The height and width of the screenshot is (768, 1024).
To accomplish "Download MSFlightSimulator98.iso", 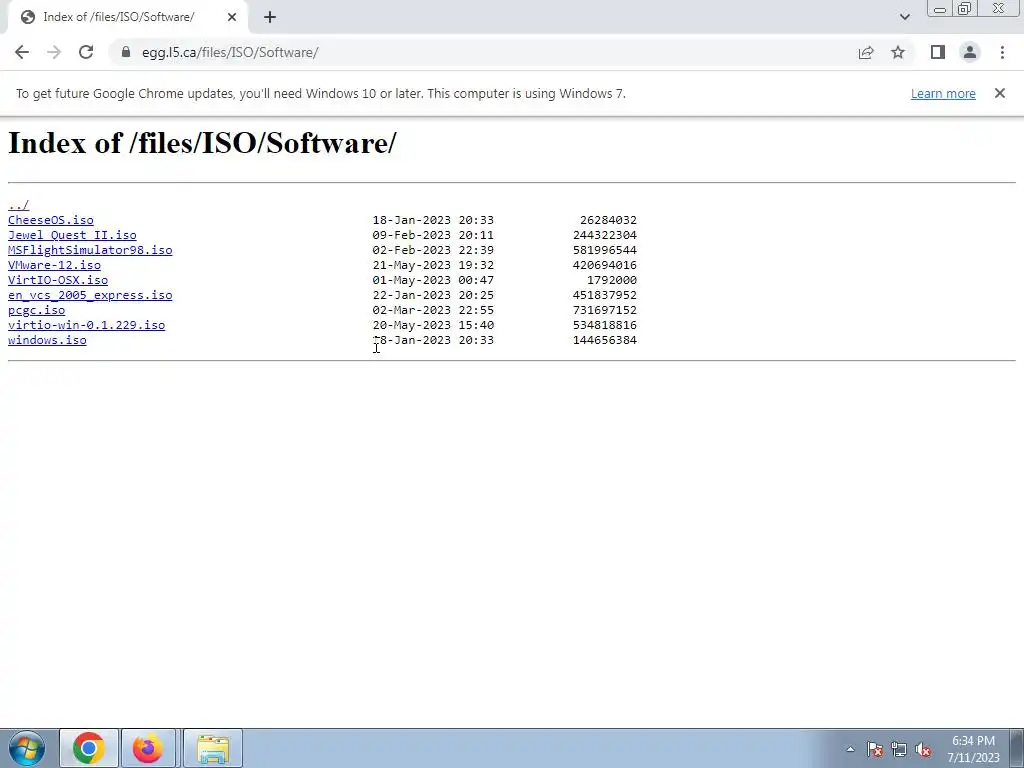I will pos(90,250).
